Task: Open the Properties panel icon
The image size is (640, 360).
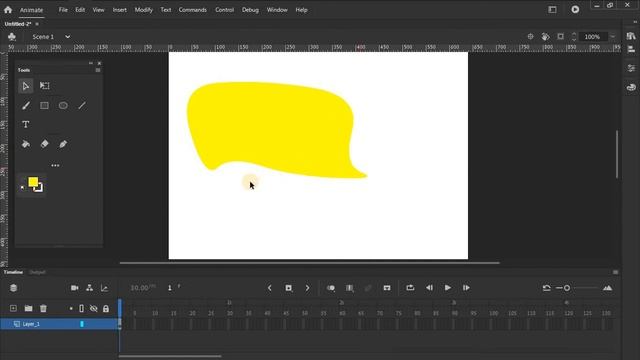Action: [x=631, y=68]
